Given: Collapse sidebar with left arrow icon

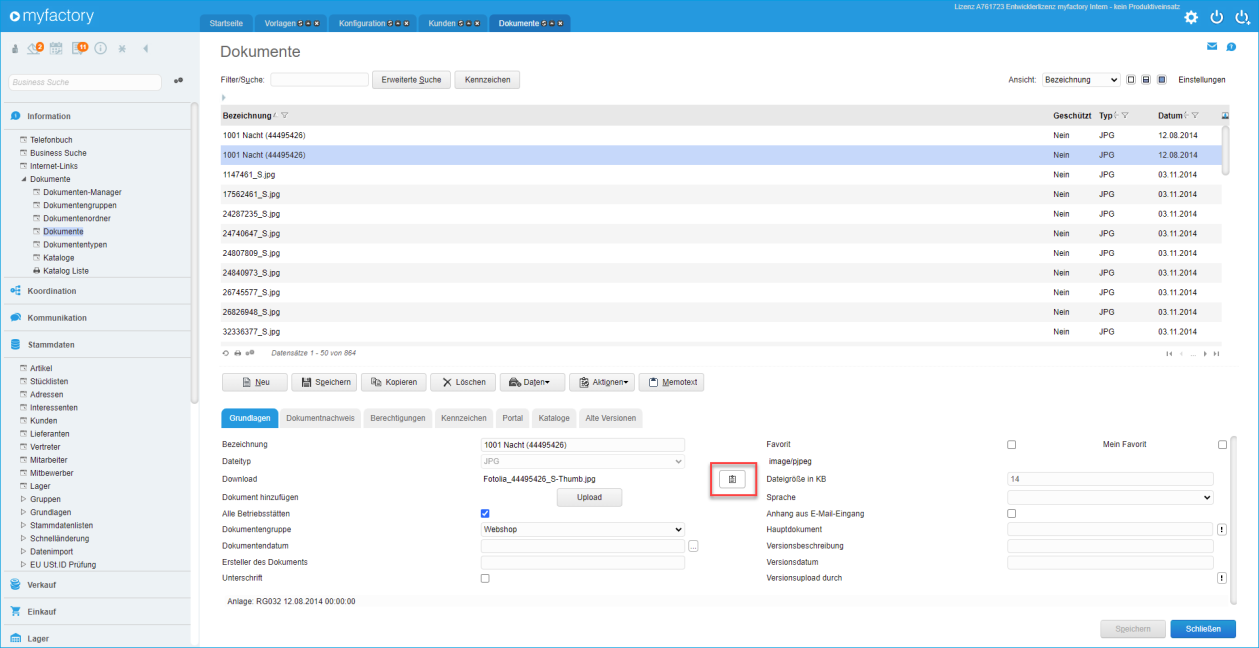Looking at the screenshot, I should [146, 48].
